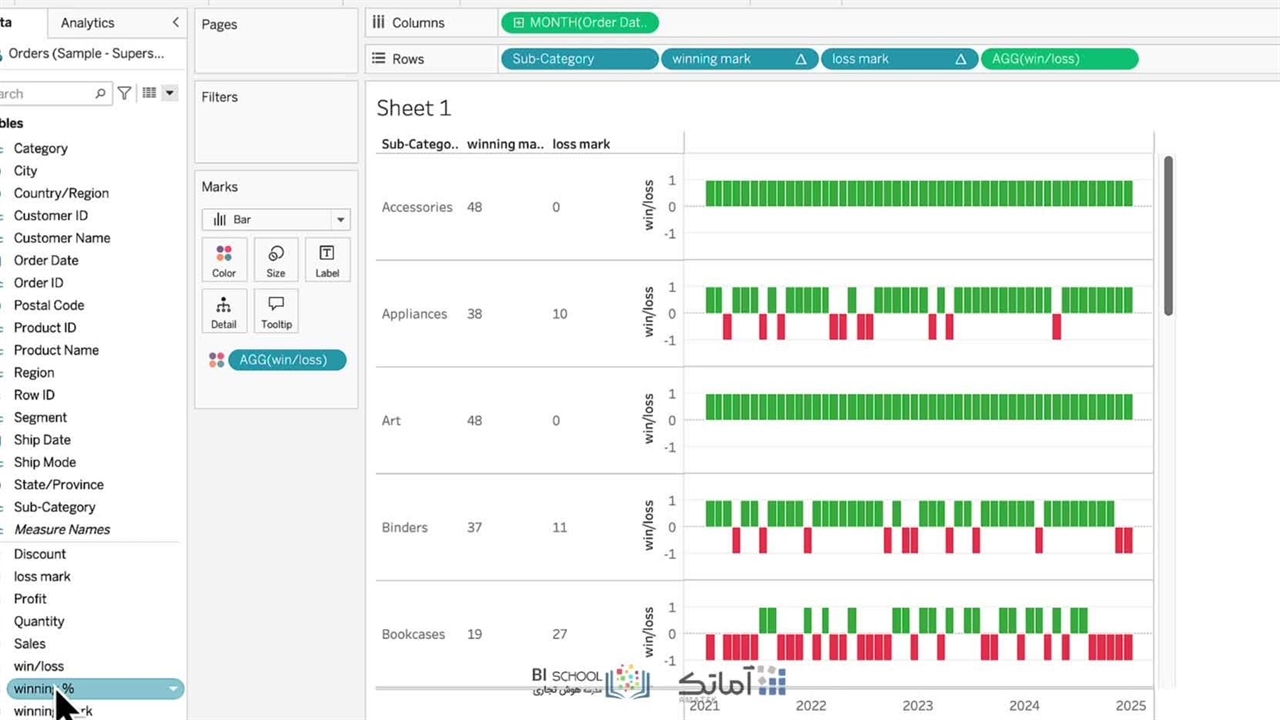The width and height of the screenshot is (1280, 720).
Task: Click the Detail marks card button
Action: point(224,311)
